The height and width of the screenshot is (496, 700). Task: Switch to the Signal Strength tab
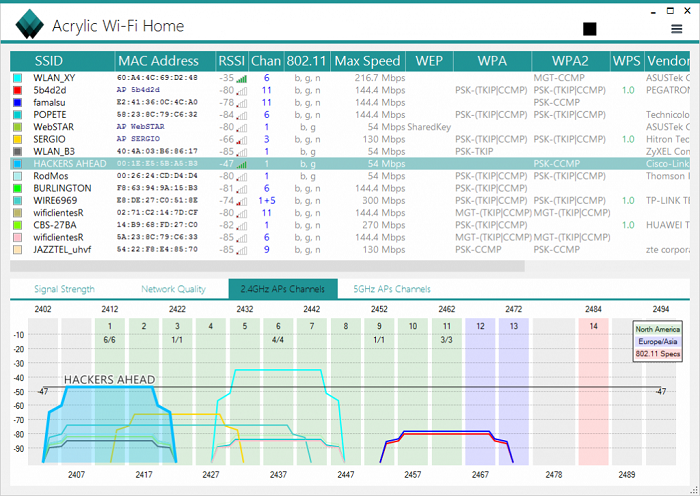(x=64, y=289)
